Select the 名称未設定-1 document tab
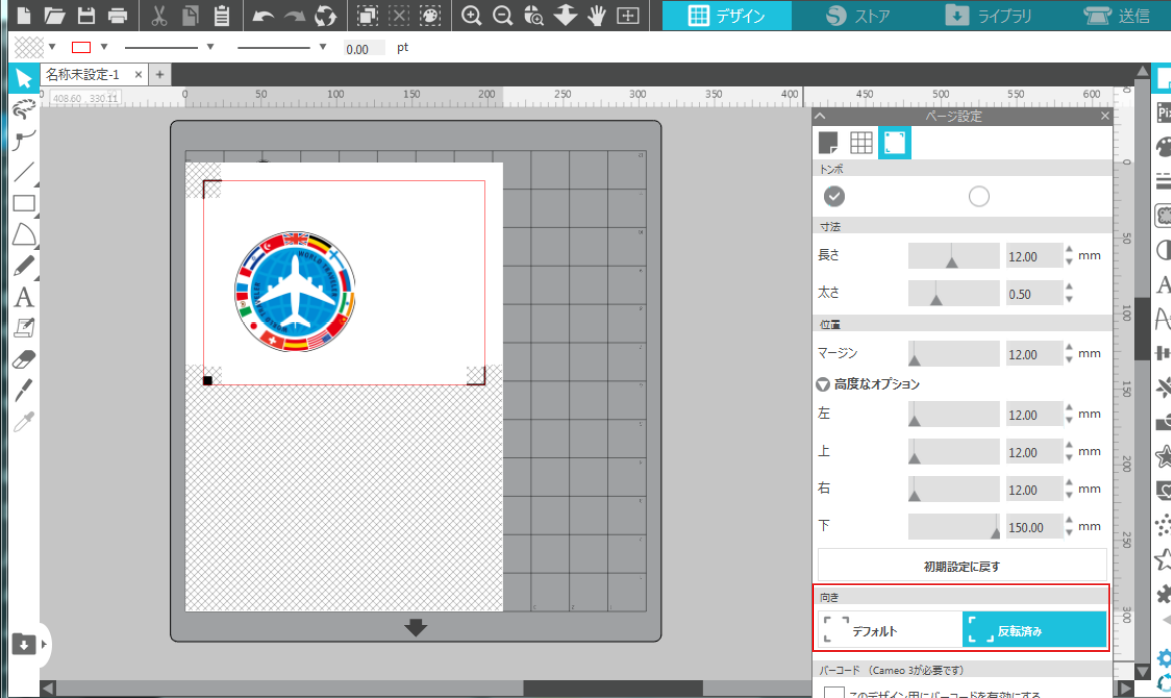The width and height of the screenshot is (1171, 698). tap(83, 75)
